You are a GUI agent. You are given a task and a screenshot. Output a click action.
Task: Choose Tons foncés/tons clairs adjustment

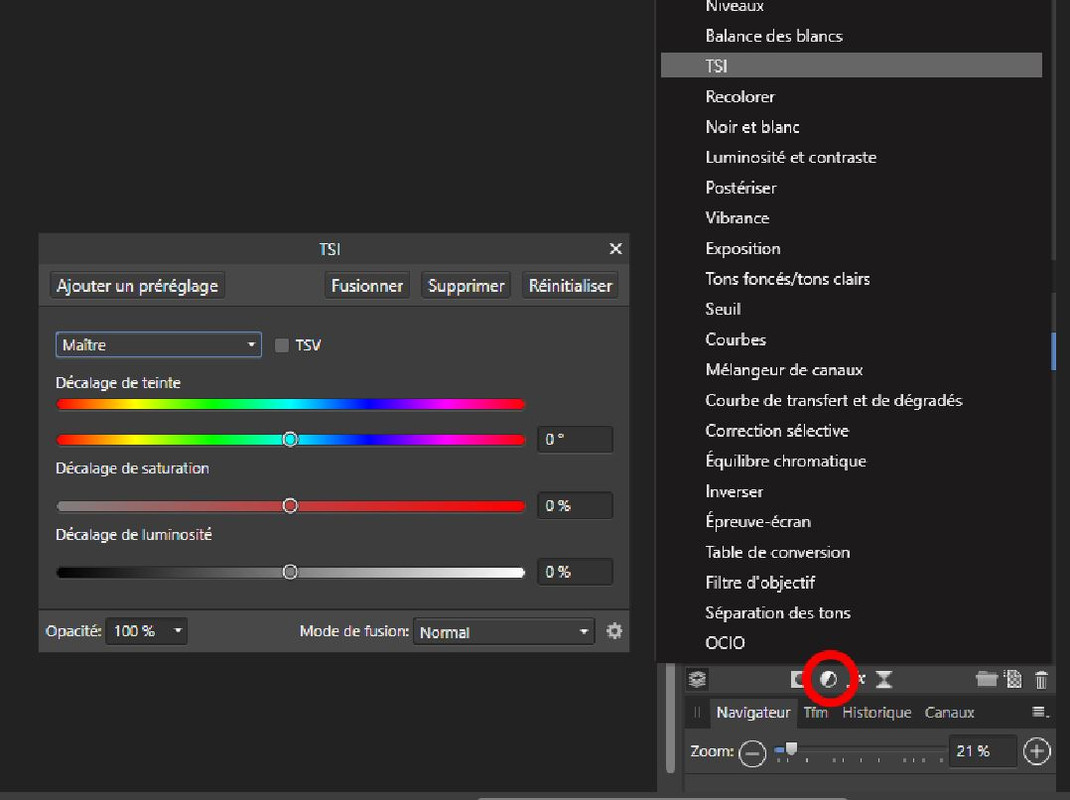point(851,278)
